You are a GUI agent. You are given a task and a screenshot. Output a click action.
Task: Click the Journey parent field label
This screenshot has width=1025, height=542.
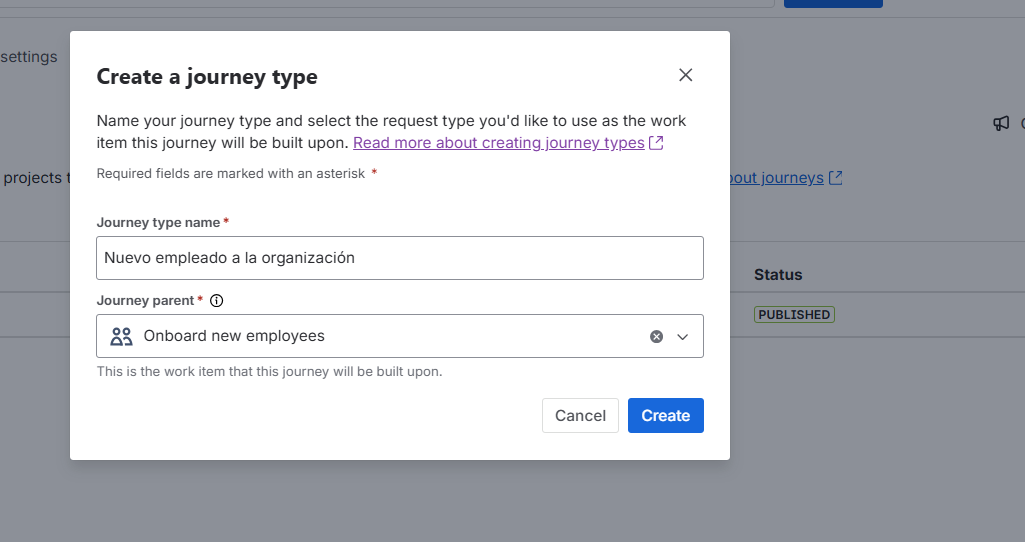pos(146,300)
